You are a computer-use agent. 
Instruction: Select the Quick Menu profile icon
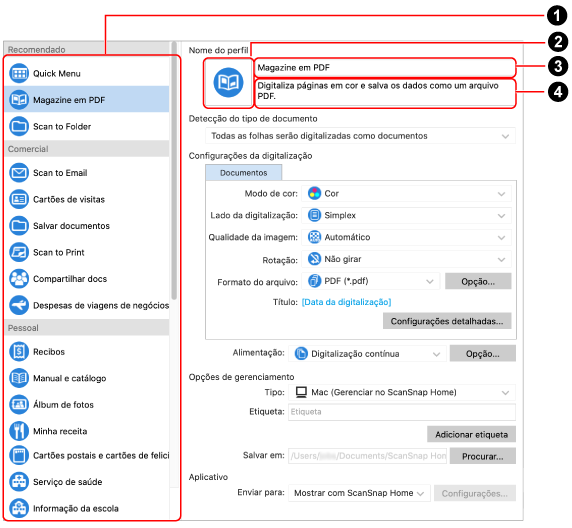click(x=19, y=74)
